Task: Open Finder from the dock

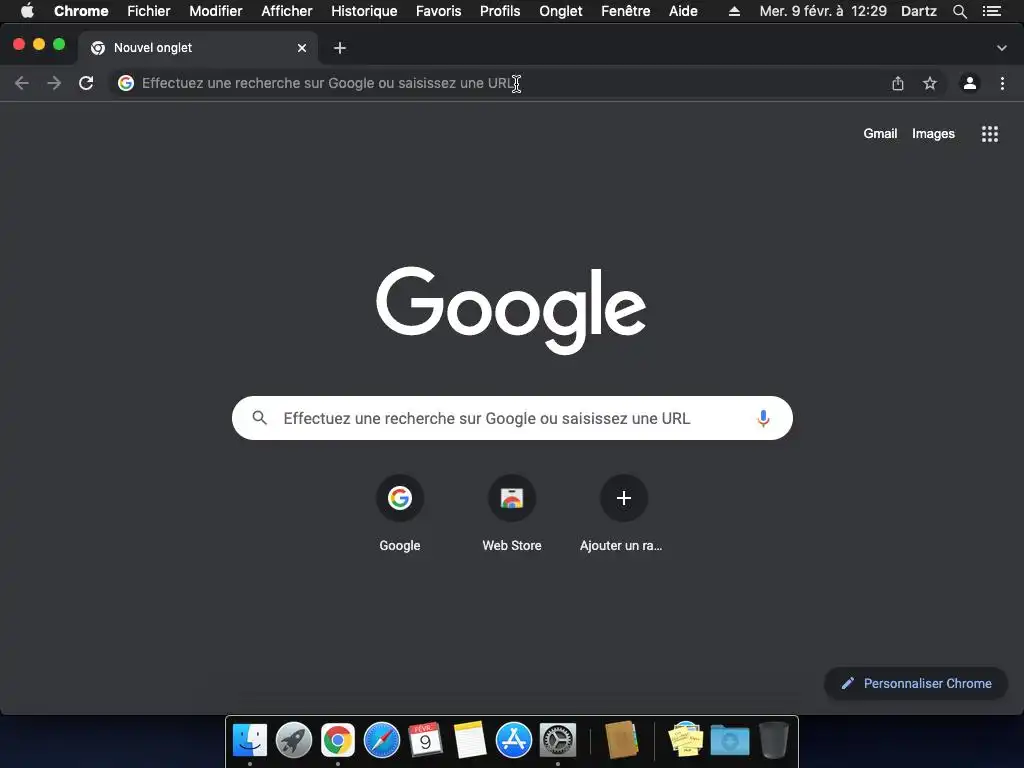Action: tap(250, 740)
